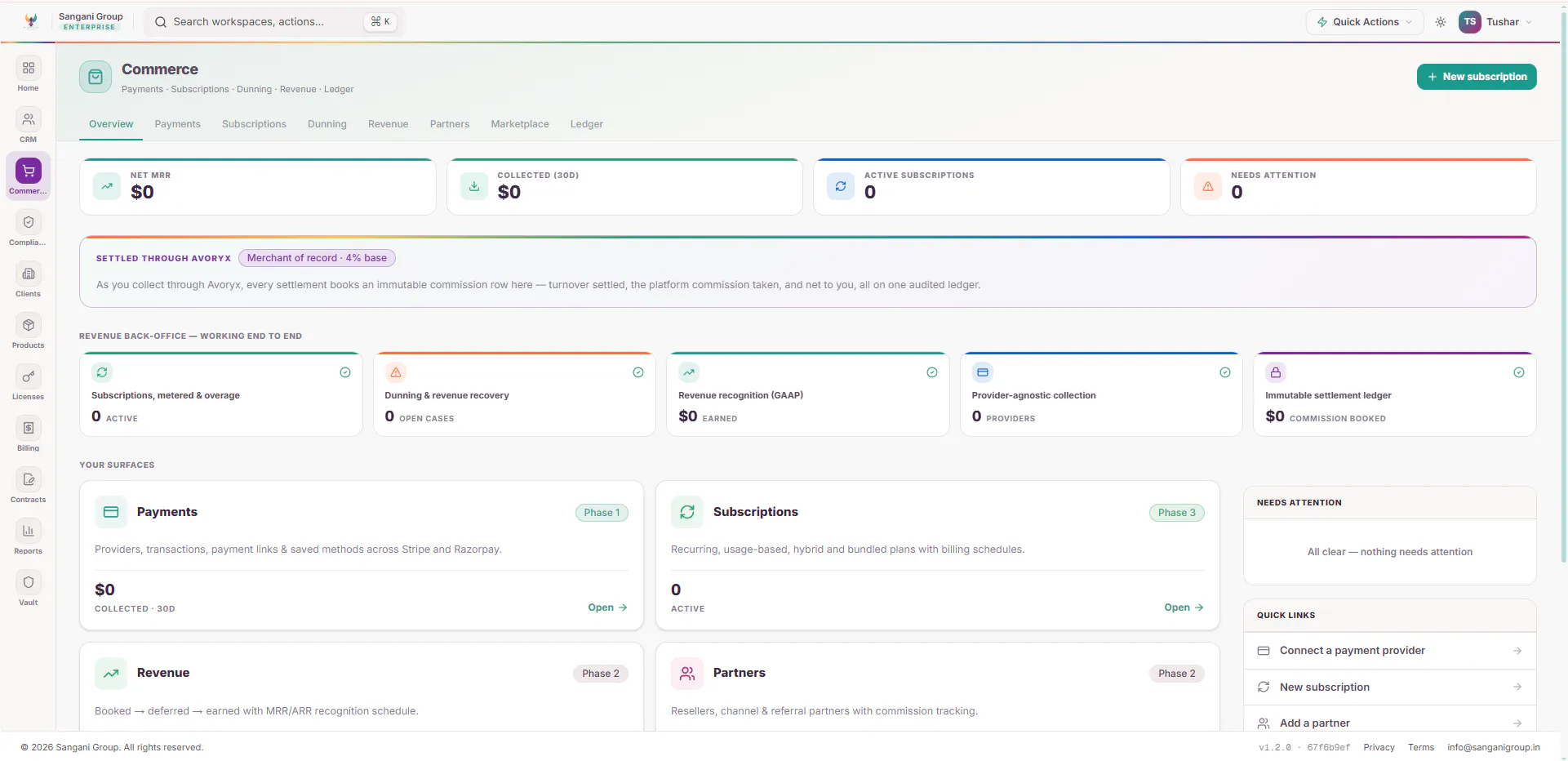
Task: Click New subscription quick link
Action: coord(1389,687)
